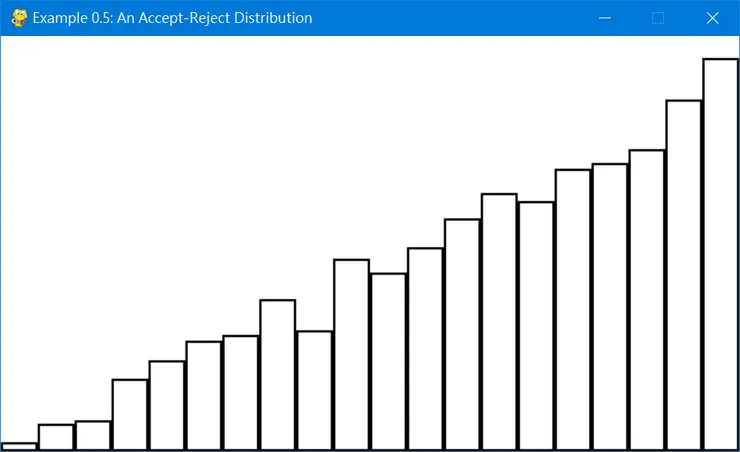Viewport: 740px width, 452px height.
Task: Minimize the Accept-Reject Distribution window
Action: (605, 18)
